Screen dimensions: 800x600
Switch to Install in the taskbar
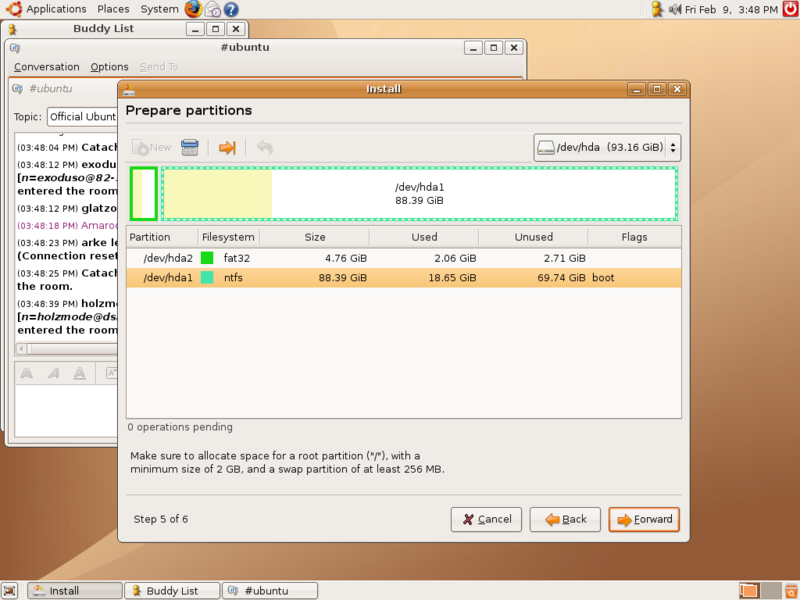74,591
